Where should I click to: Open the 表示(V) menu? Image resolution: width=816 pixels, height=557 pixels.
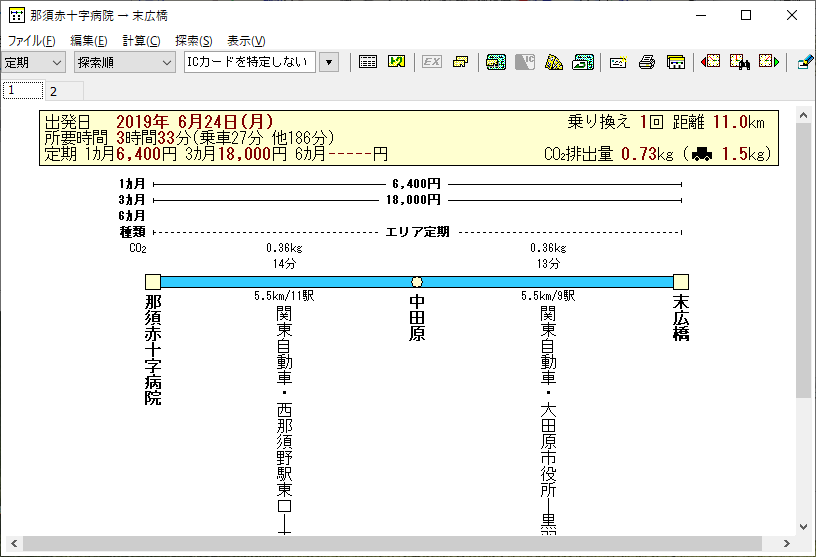(246, 41)
